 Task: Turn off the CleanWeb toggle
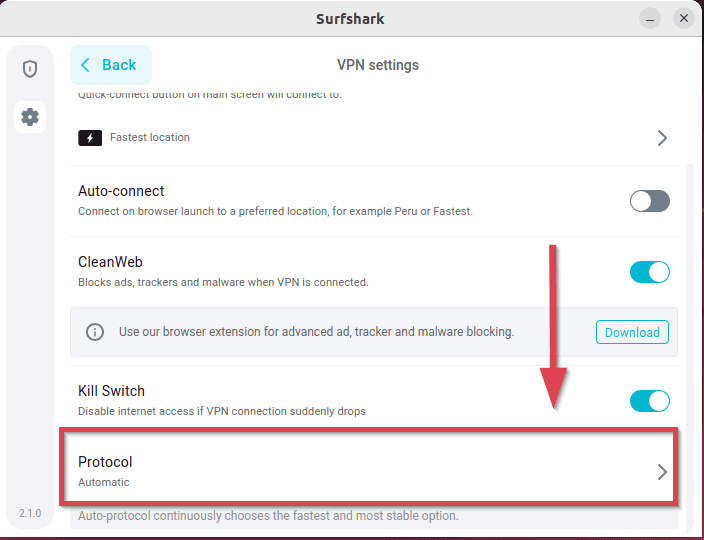[x=649, y=272]
